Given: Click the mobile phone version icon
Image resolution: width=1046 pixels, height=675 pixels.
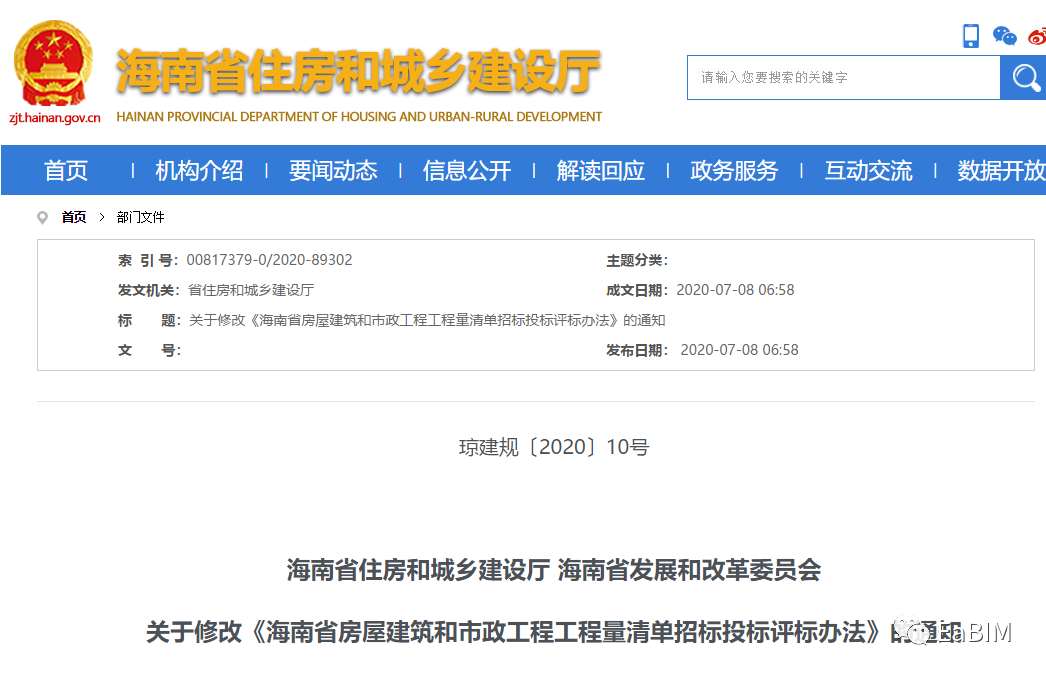Looking at the screenshot, I should pos(970,37).
